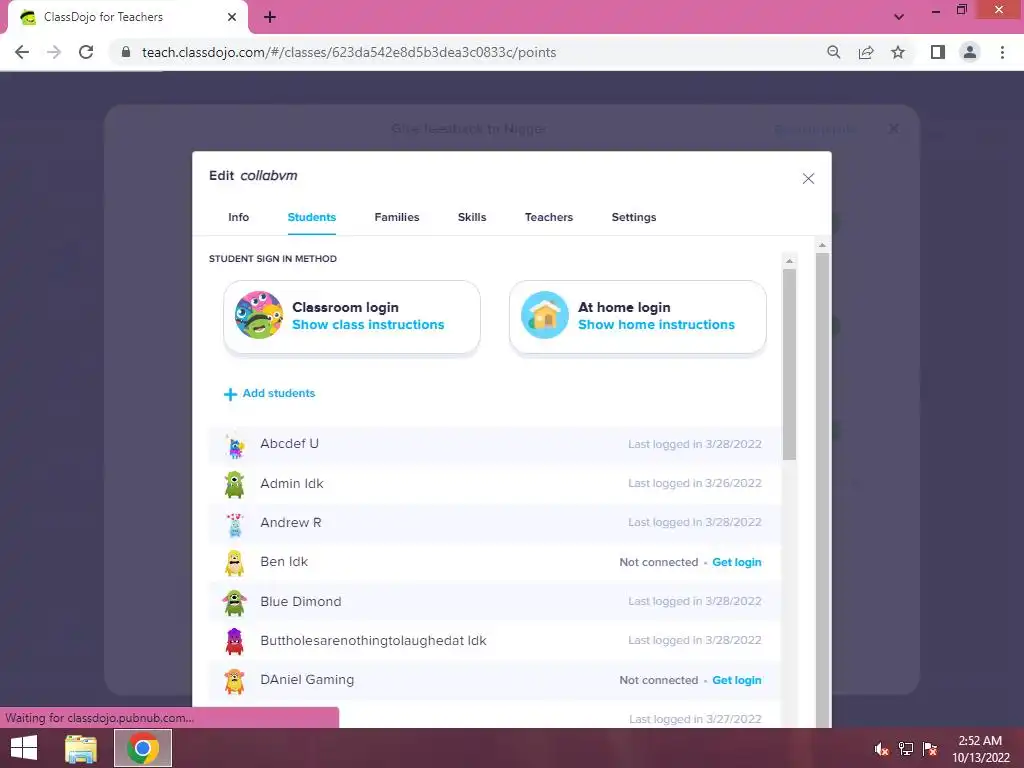Open the Teachers tab

[549, 217]
